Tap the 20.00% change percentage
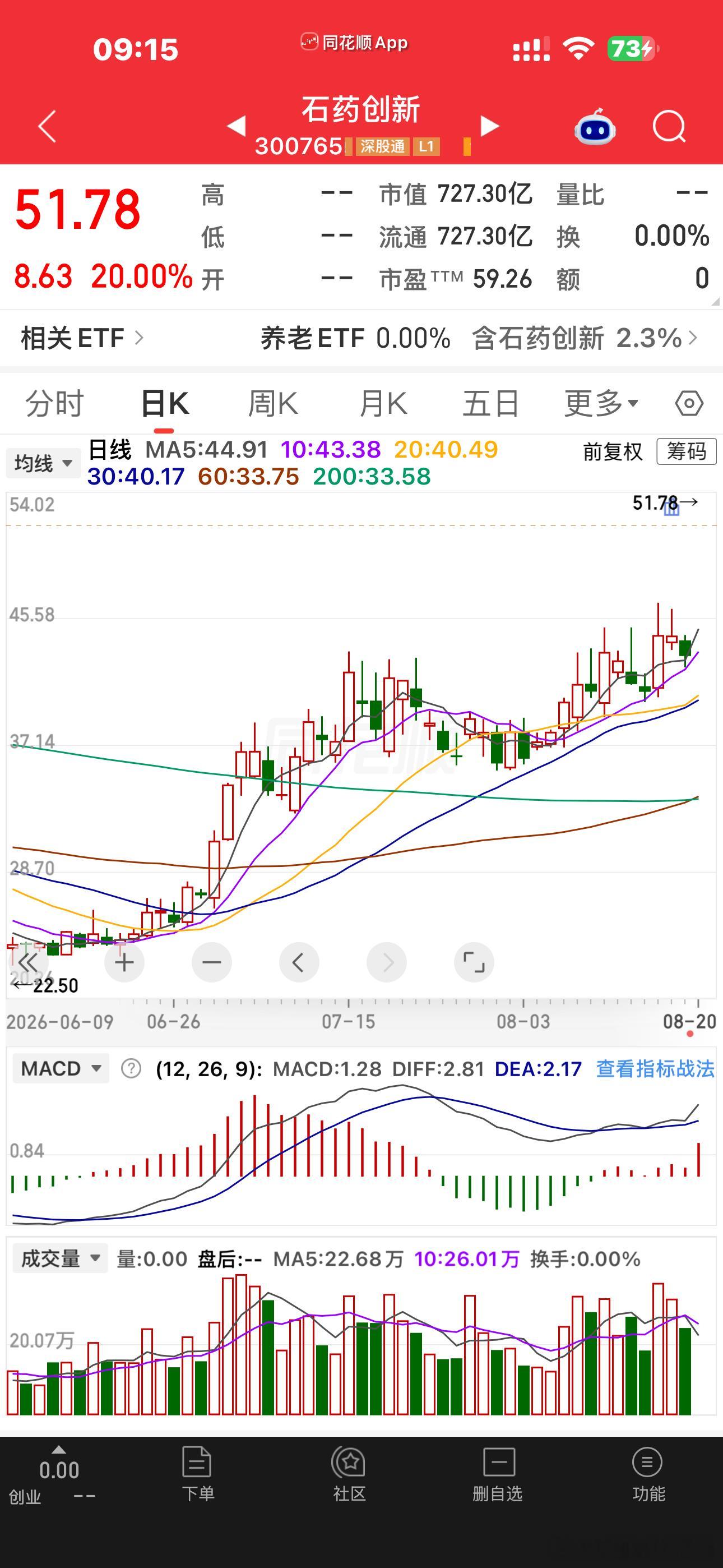The height and width of the screenshot is (1568, 723). tap(142, 276)
